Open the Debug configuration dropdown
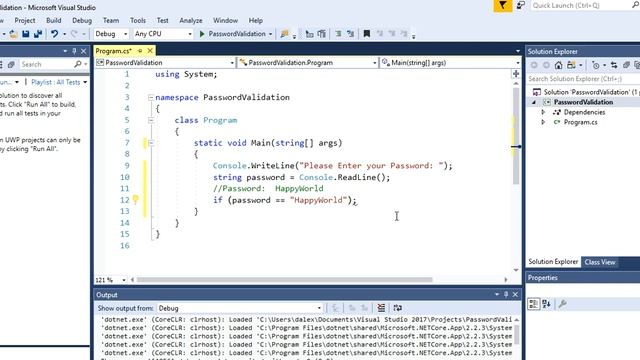This screenshot has width=640, height=360. coord(111,34)
